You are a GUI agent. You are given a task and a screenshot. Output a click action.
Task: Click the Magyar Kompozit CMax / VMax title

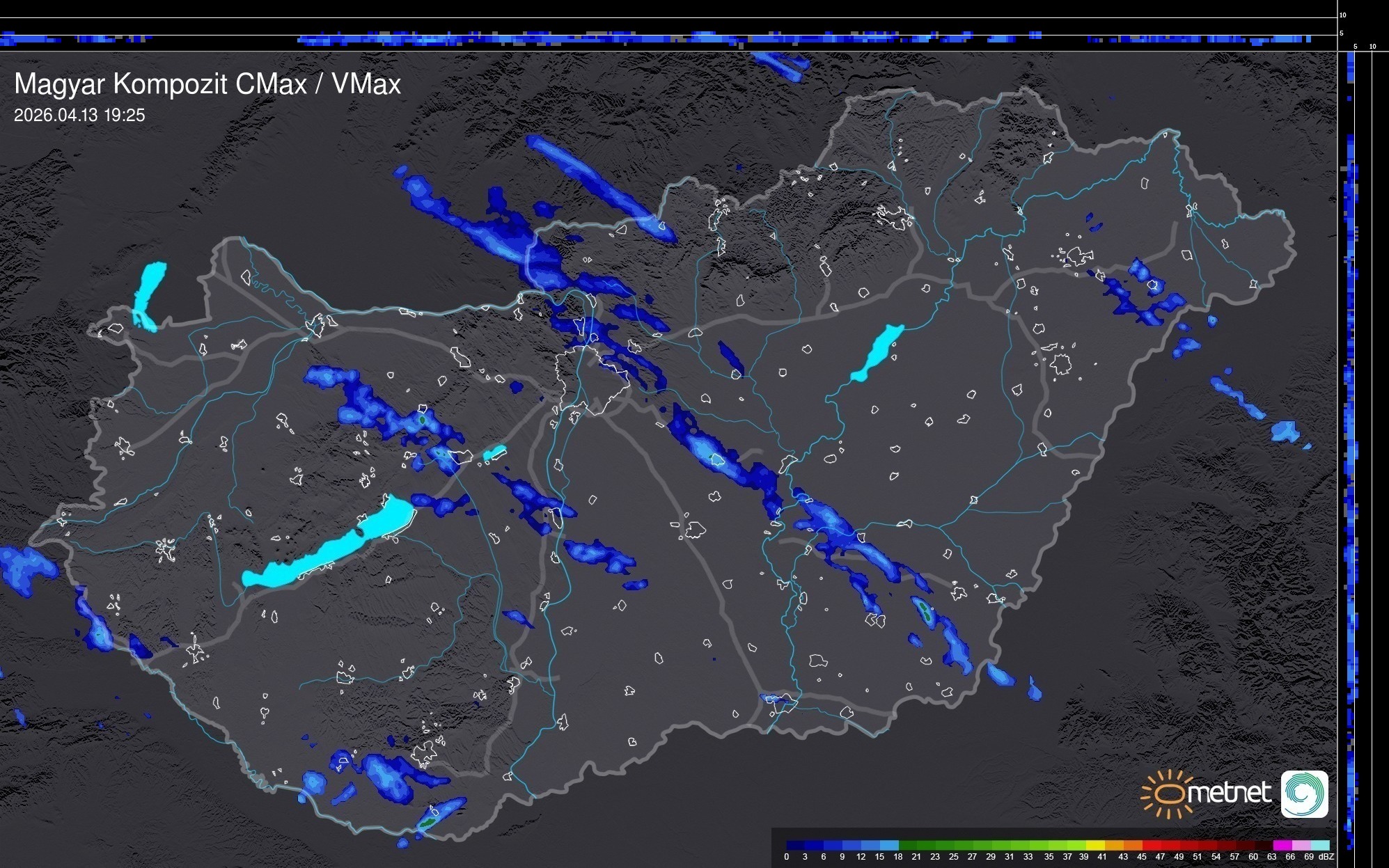[x=207, y=84]
